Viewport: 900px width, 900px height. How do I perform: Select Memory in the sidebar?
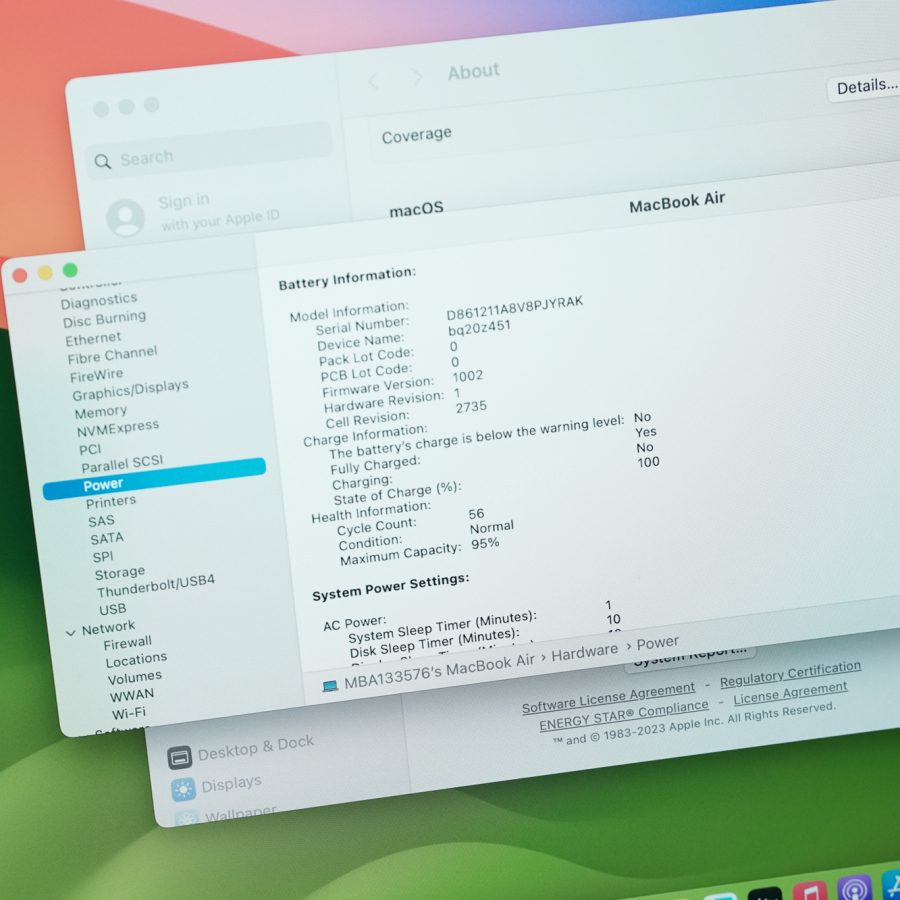coord(100,412)
